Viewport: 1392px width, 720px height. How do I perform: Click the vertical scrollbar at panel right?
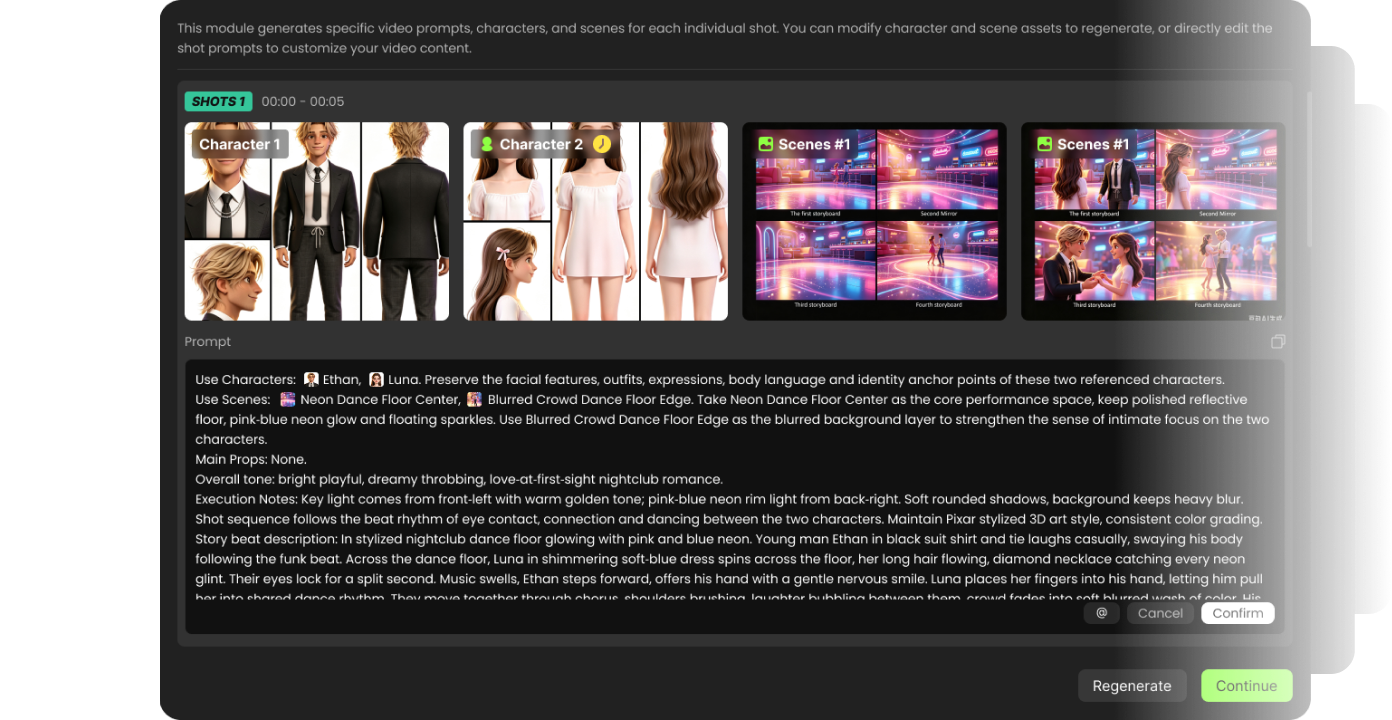(x=1308, y=170)
